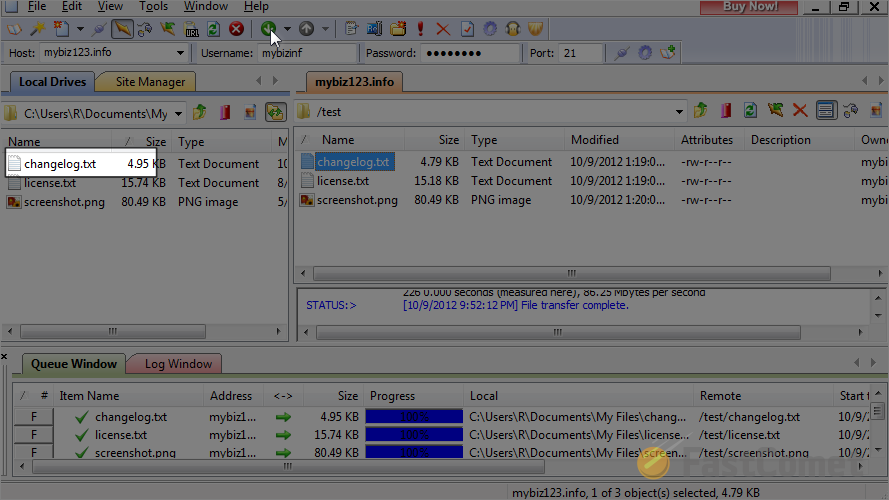Image resolution: width=889 pixels, height=500 pixels.
Task: Open the local folder path dropdown
Action: click(178, 113)
